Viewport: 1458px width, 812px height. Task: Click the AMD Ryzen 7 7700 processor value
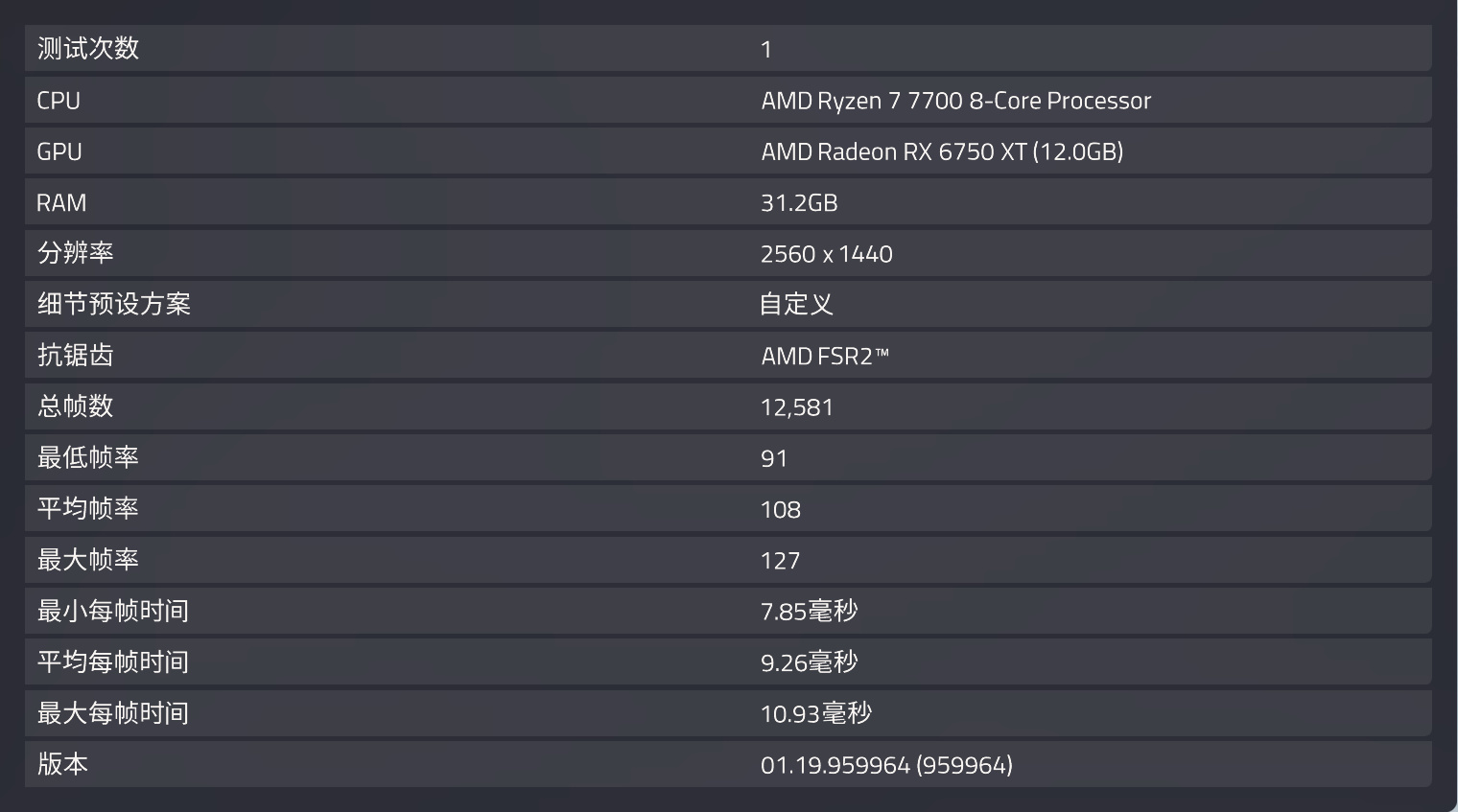click(x=955, y=101)
